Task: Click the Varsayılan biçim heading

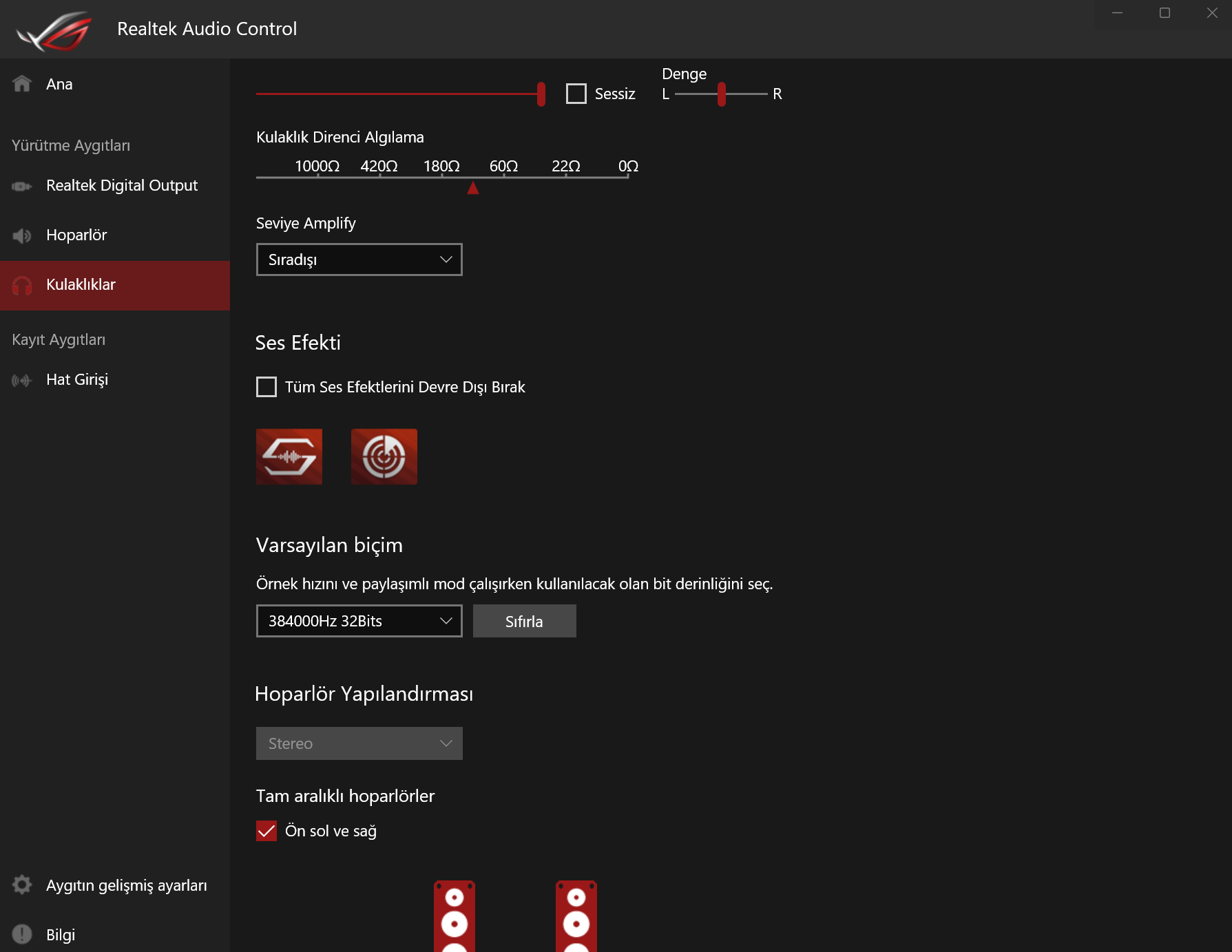Action: coord(329,545)
